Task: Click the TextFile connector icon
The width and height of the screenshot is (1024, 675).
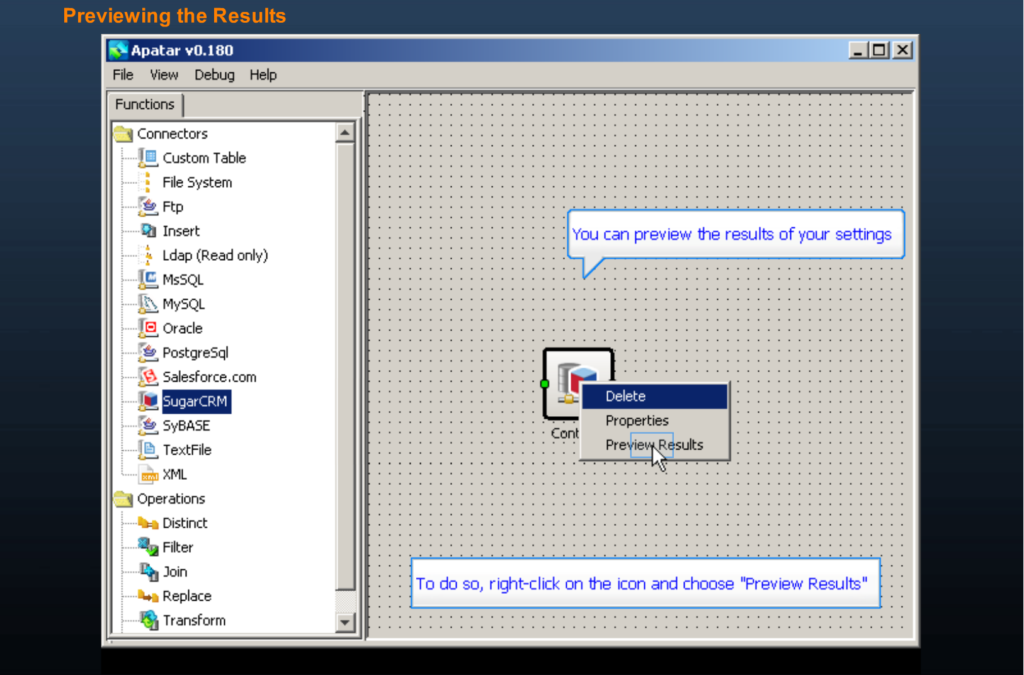Action: 149,450
